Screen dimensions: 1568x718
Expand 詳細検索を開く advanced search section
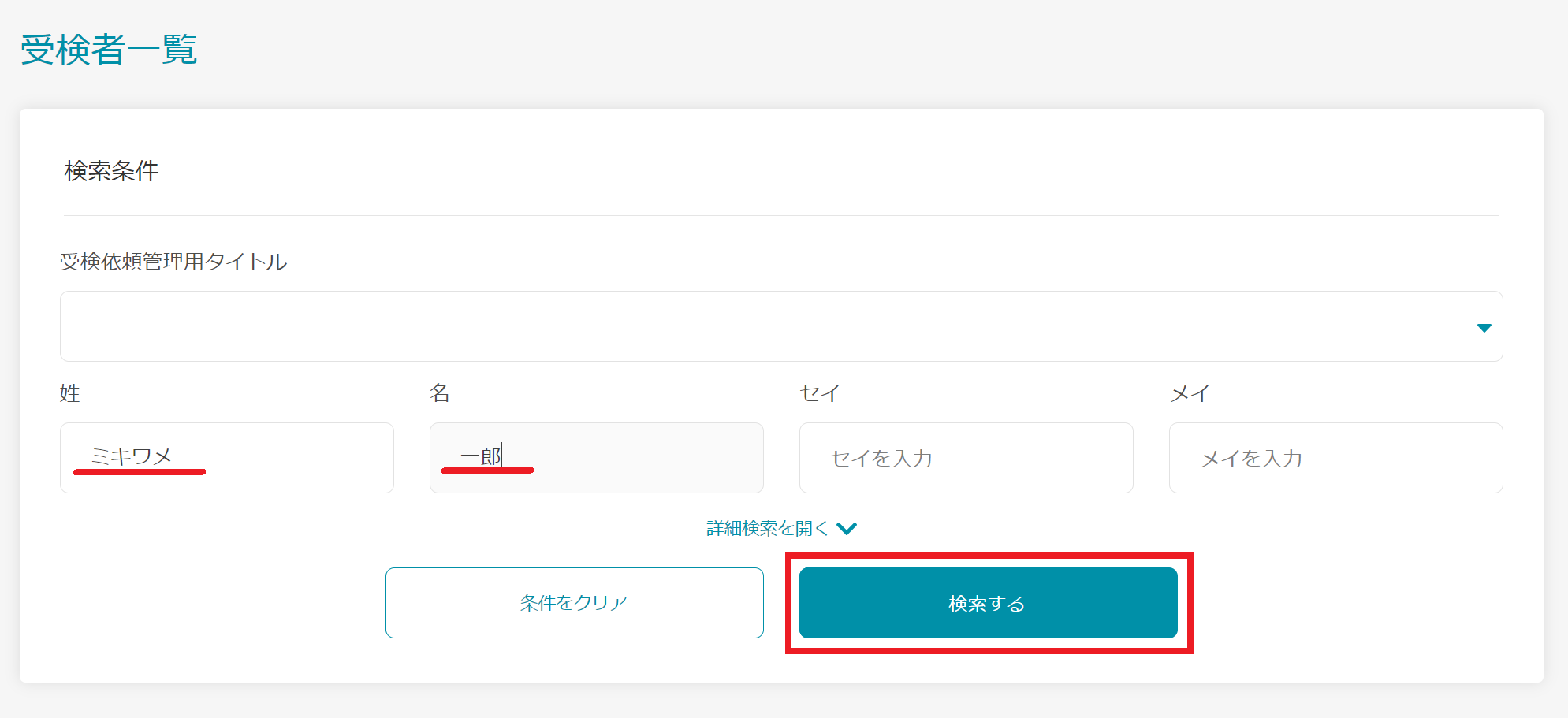(x=766, y=528)
